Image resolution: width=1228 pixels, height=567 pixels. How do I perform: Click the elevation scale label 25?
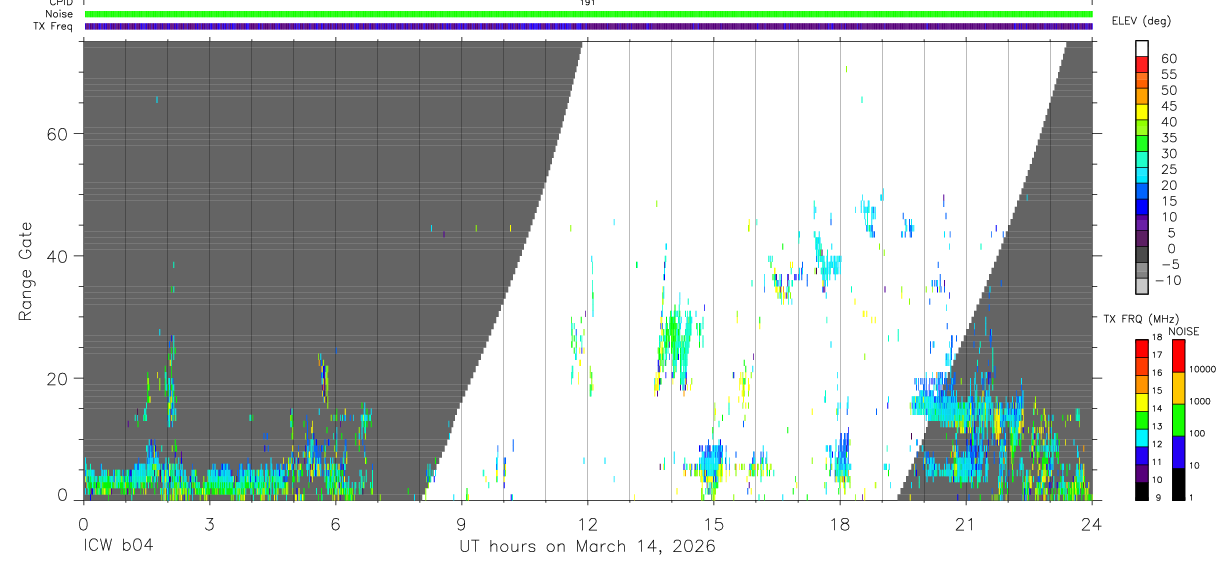pos(1168,170)
